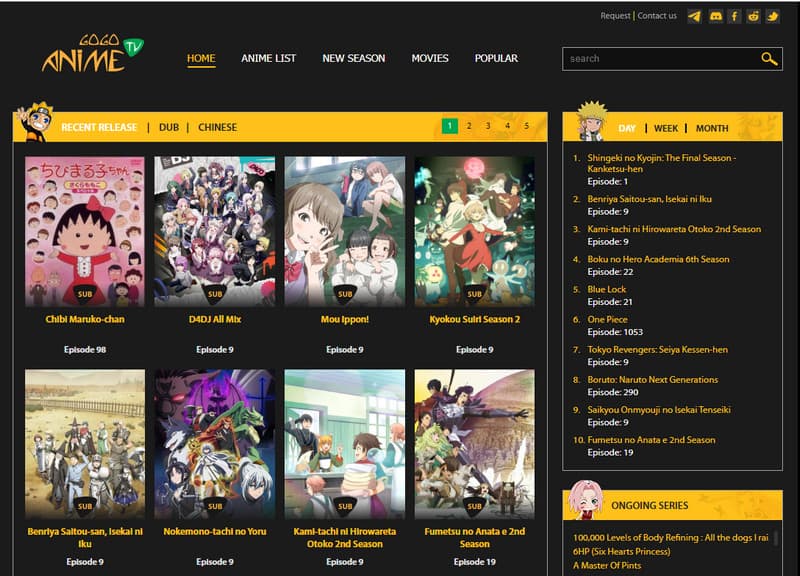Viewport: 800px width, 576px height.
Task: Click Episode: 290 under Boruto
Action: pyautogui.click(x=613, y=392)
